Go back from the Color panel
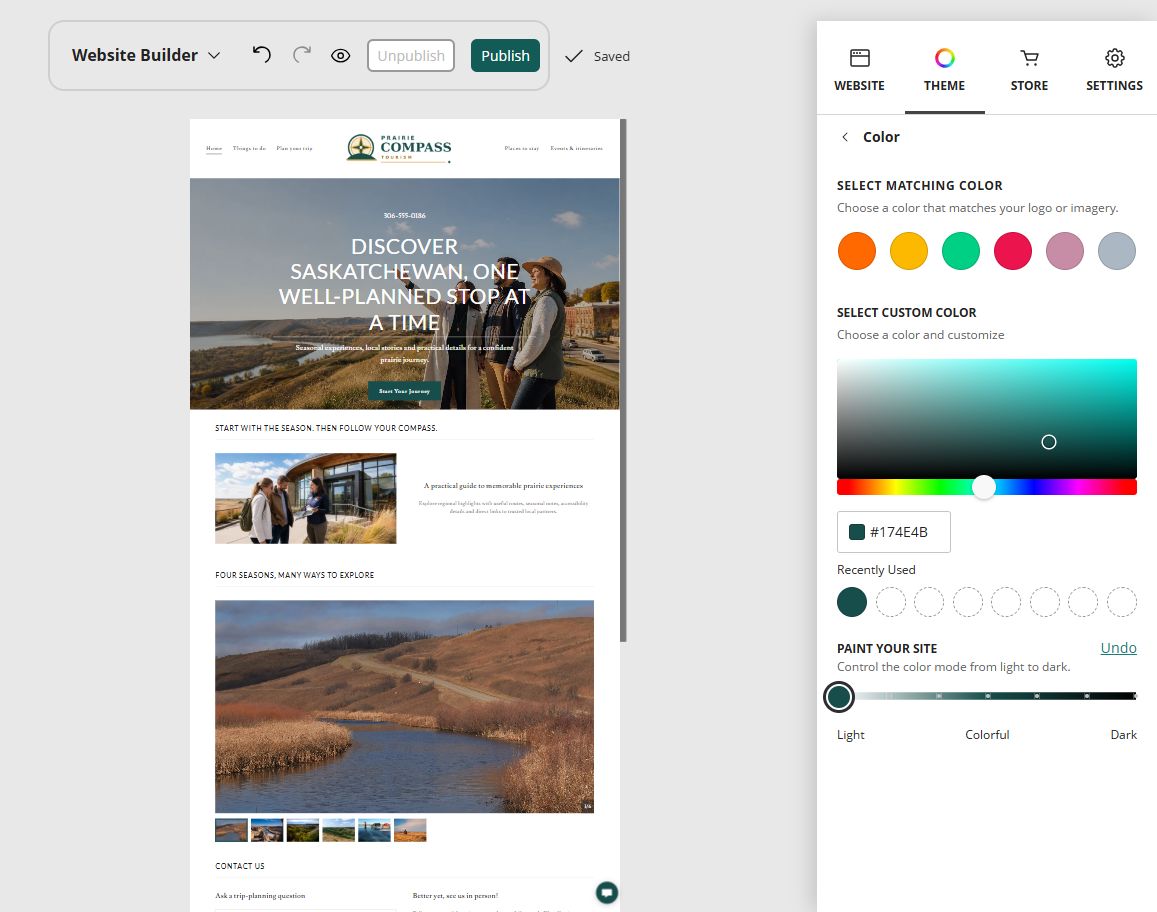 pyautogui.click(x=845, y=137)
